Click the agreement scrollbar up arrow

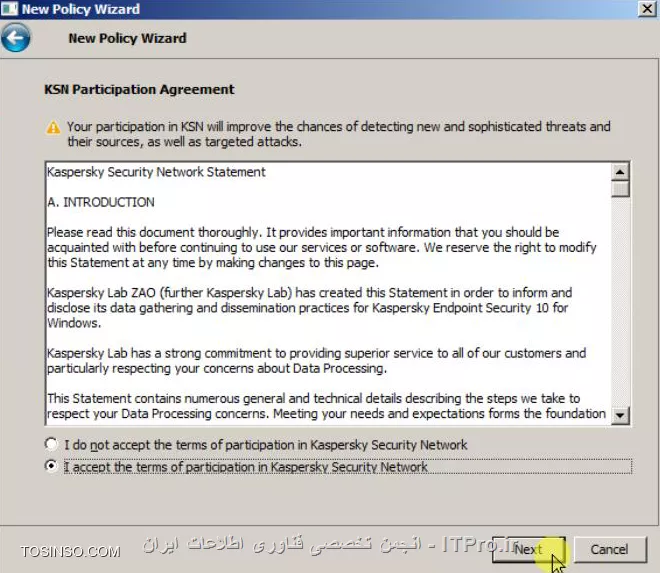[x=620, y=172]
